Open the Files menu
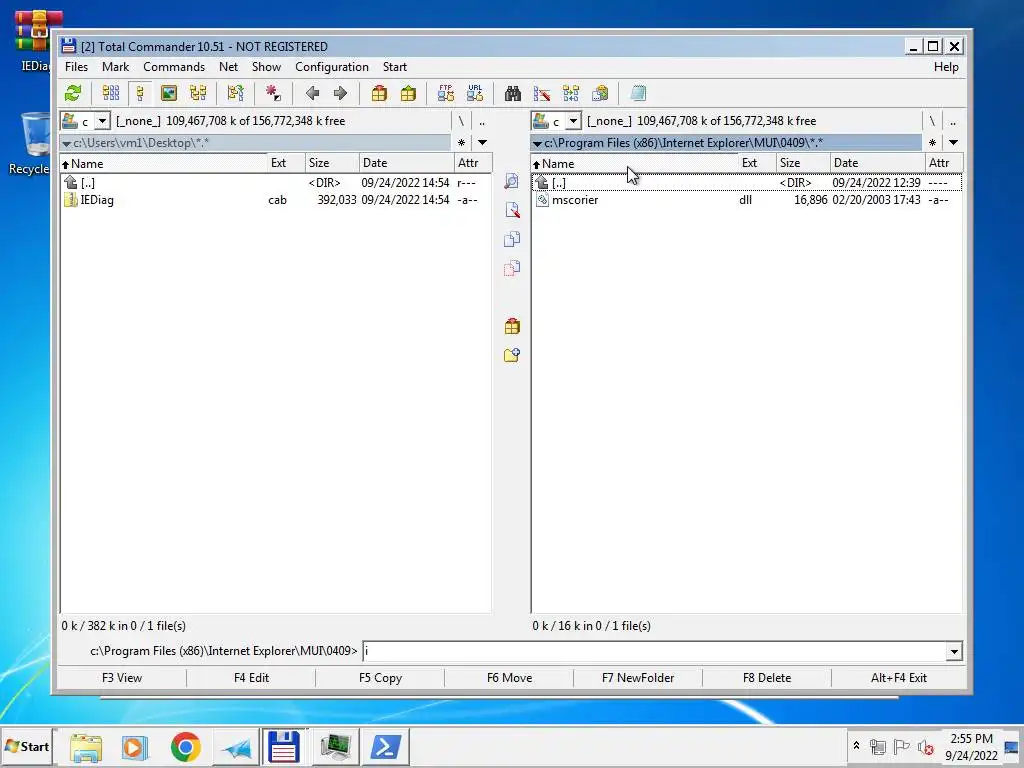The height and width of the screenshot is (768, 1024). click(x=76, y=67)
